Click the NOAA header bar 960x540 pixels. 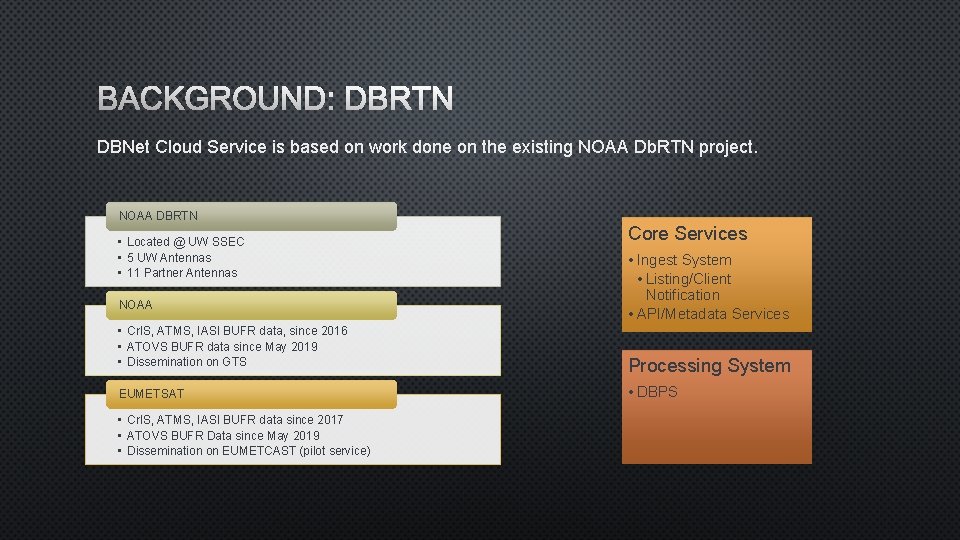[251, 305]
